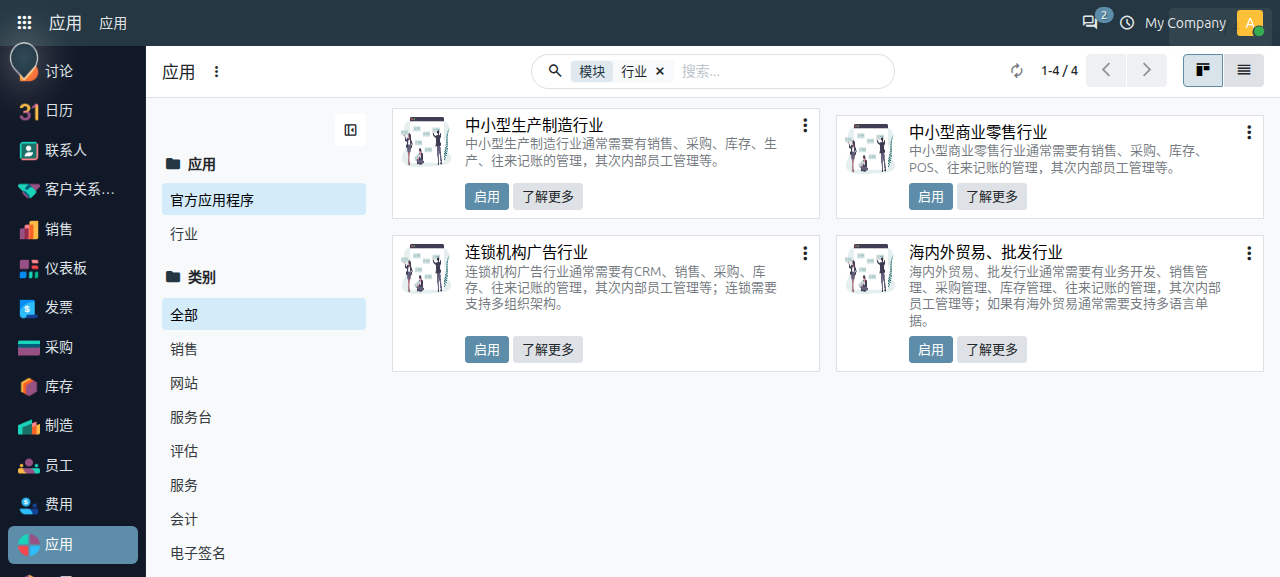Activate 连锁机构广告行业 with 启用
This screenshot has width=1280, height=577.
tap(487, 350)
